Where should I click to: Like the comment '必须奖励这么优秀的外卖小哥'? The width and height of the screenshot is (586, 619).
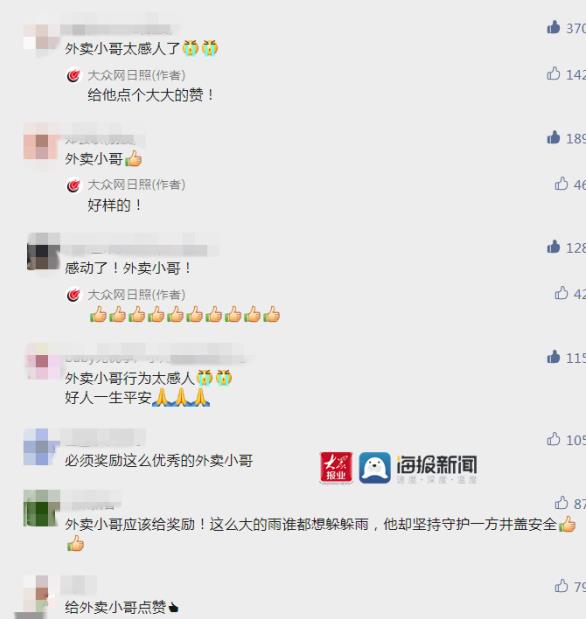coord(554,439)
